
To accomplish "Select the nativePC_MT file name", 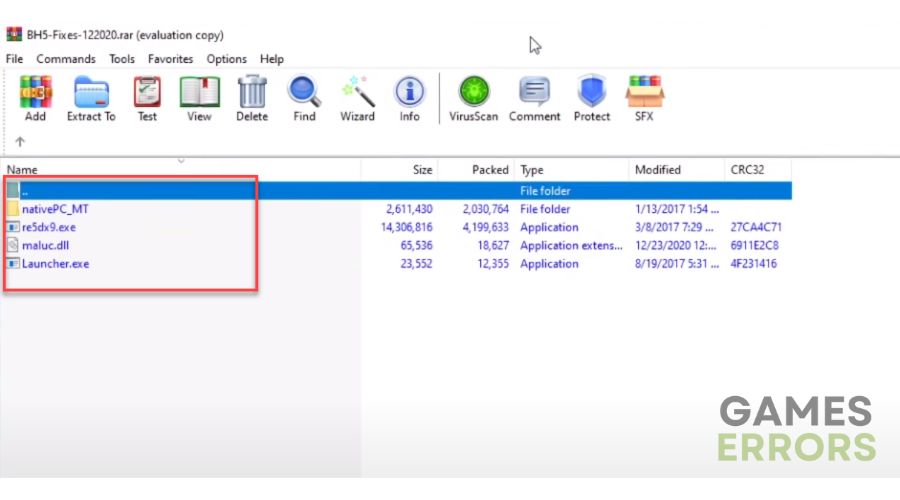I will point(55,209).
